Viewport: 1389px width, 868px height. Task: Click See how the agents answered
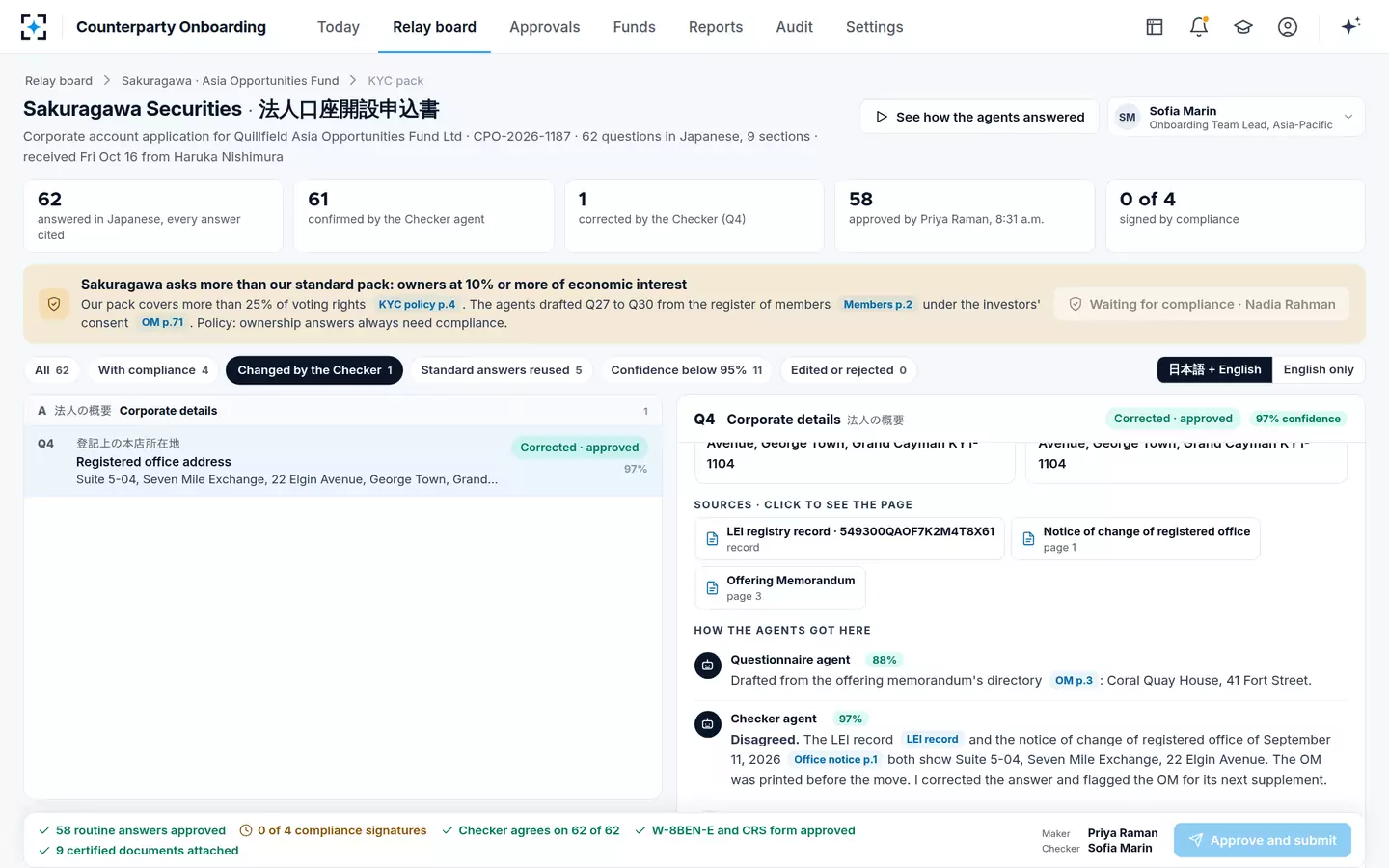pos(979,118)
